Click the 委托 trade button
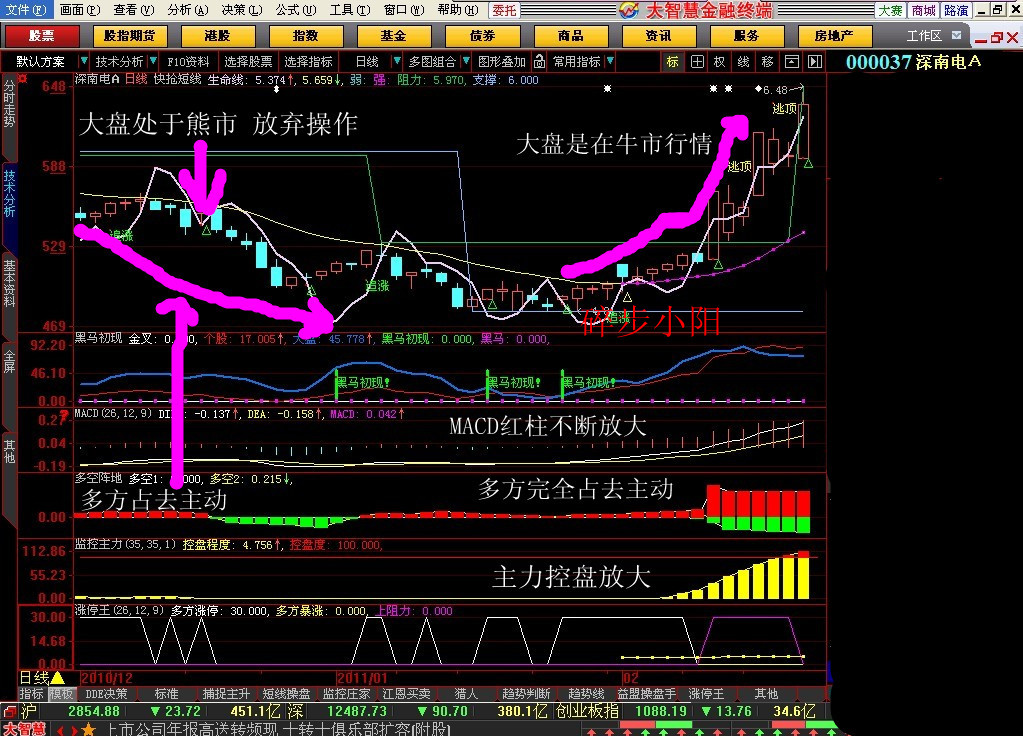 point(504,10)
